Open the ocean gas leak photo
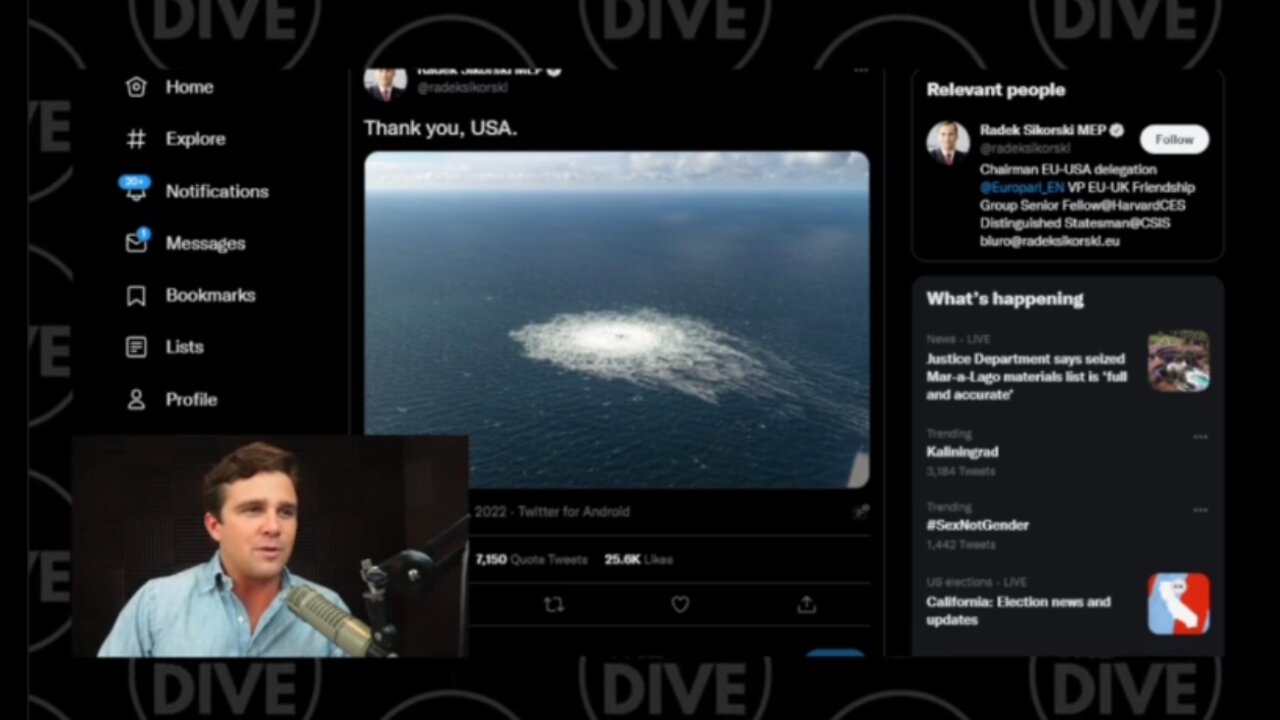The width and height of the screenshot is (1280, 720). click(x=616, y=319)
